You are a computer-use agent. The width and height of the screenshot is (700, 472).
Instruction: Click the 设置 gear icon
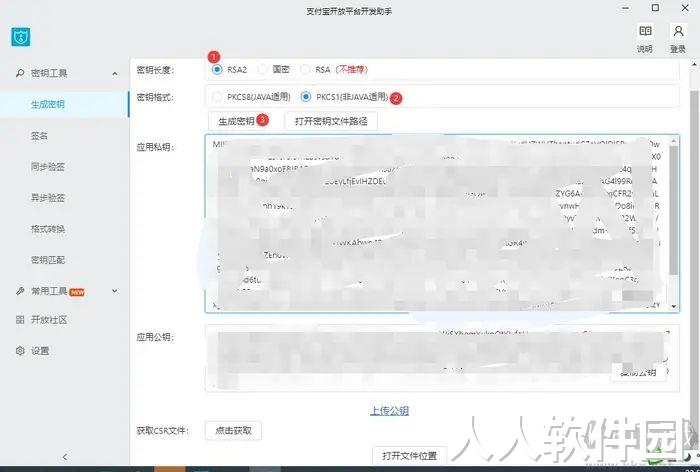coord(20,351)
